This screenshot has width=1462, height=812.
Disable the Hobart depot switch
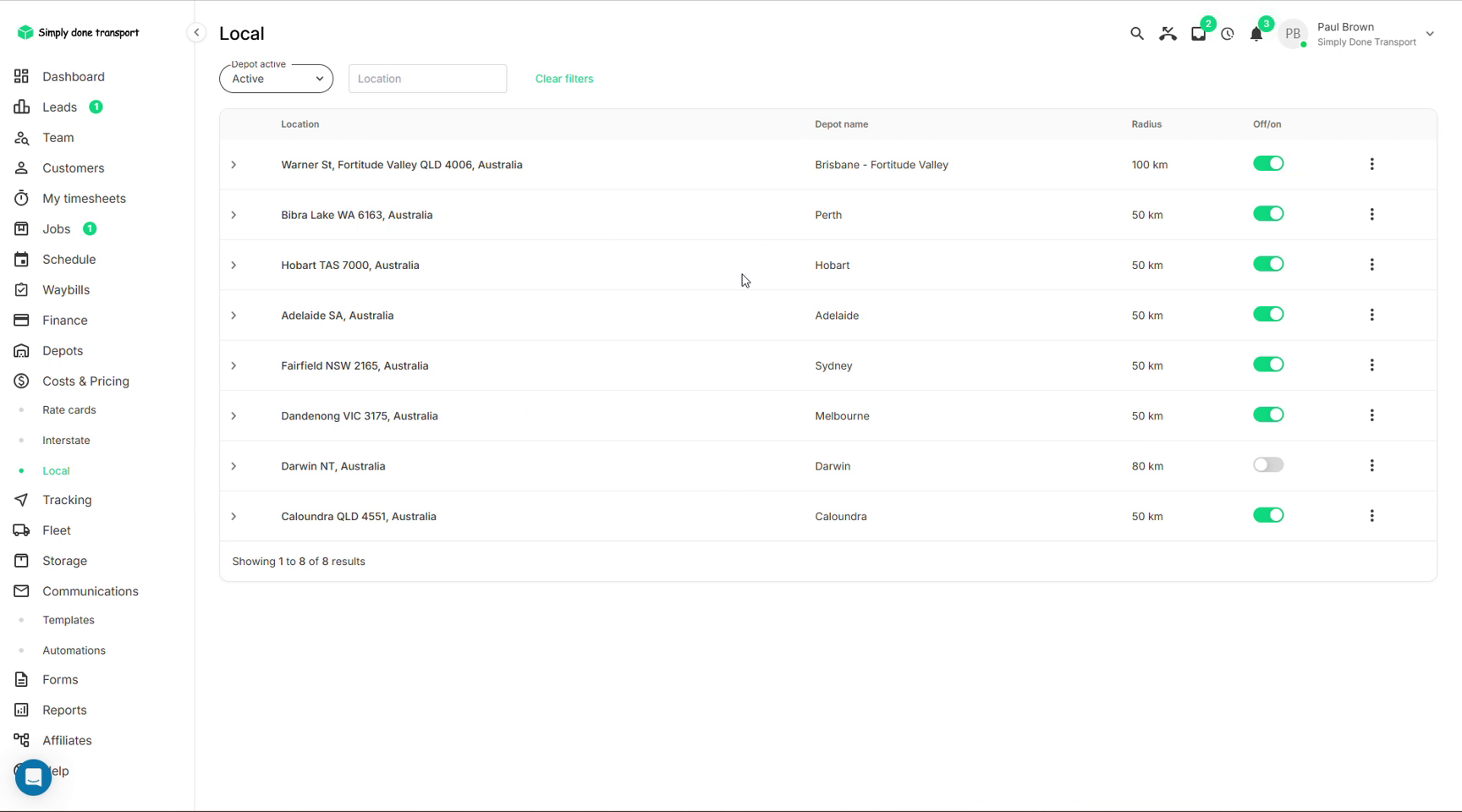click(x=1268, y=264)
